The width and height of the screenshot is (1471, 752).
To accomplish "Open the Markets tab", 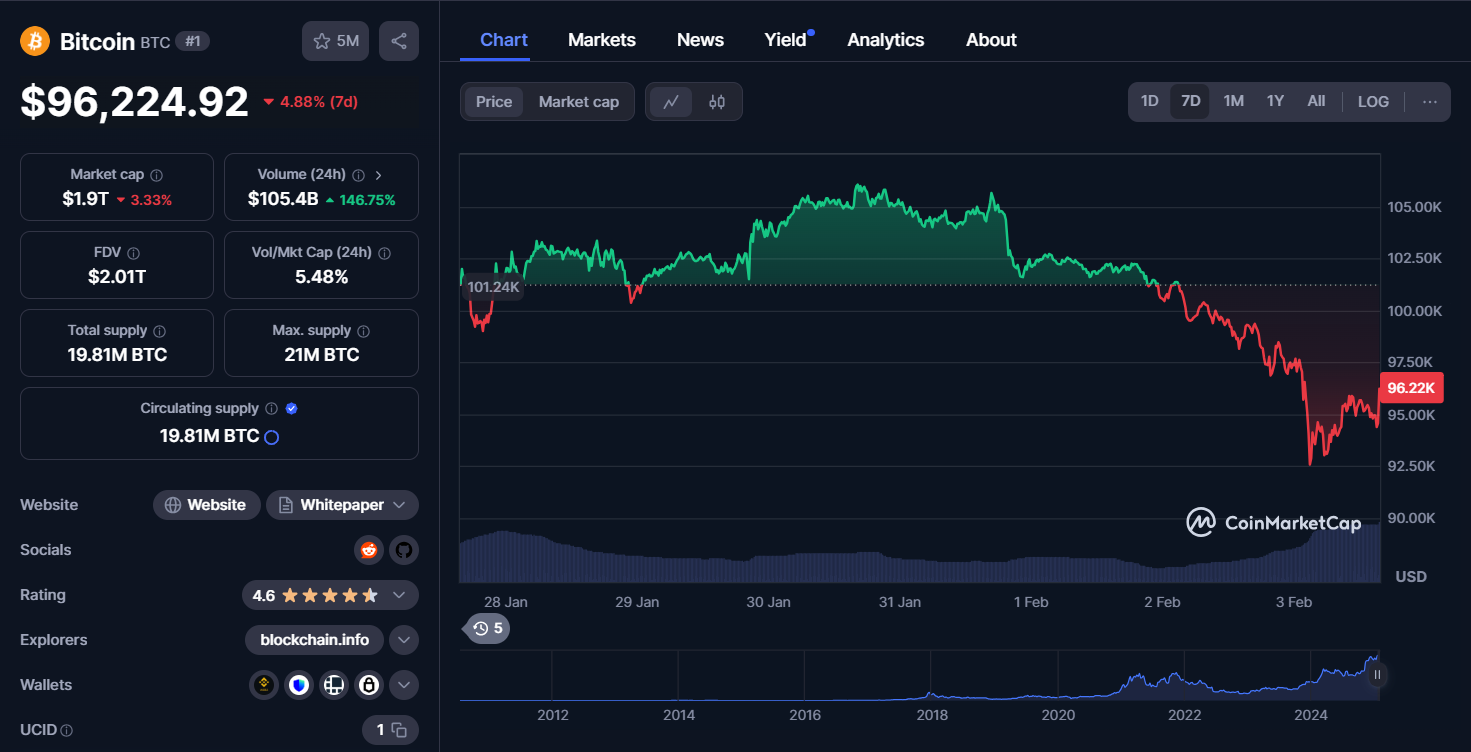I will (x=602, y=40).
